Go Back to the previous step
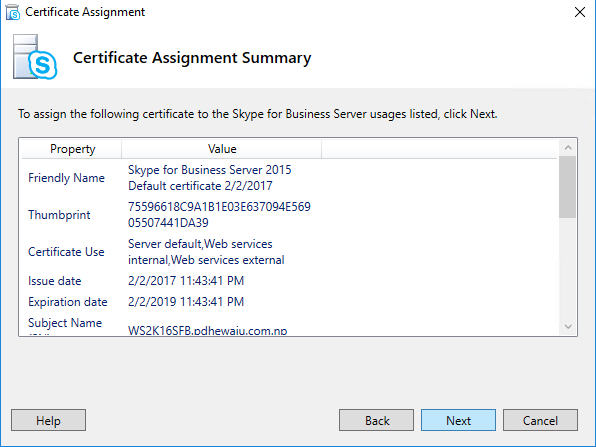Image resolution: width=596 pixels, height=447 pixels. click(376, 420)
